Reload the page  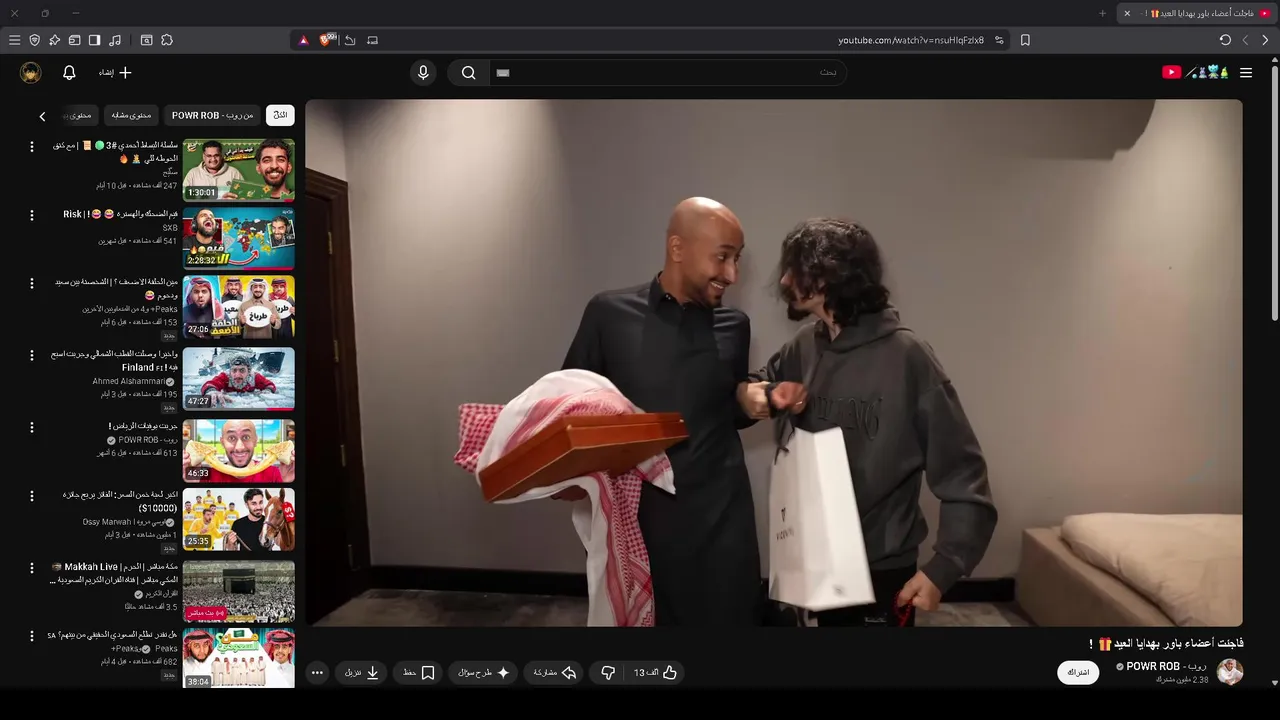coord(1225,40)
